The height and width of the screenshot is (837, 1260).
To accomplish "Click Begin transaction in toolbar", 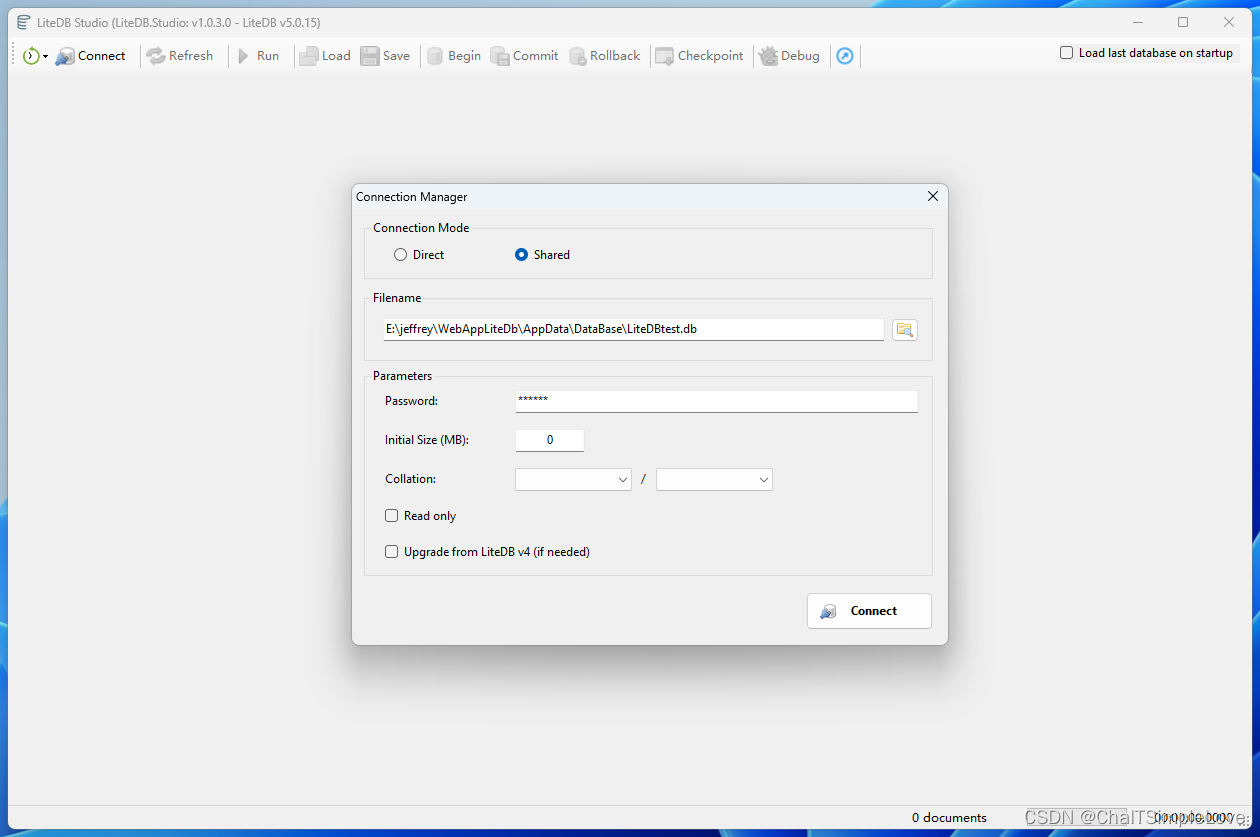I will [453, 56].
